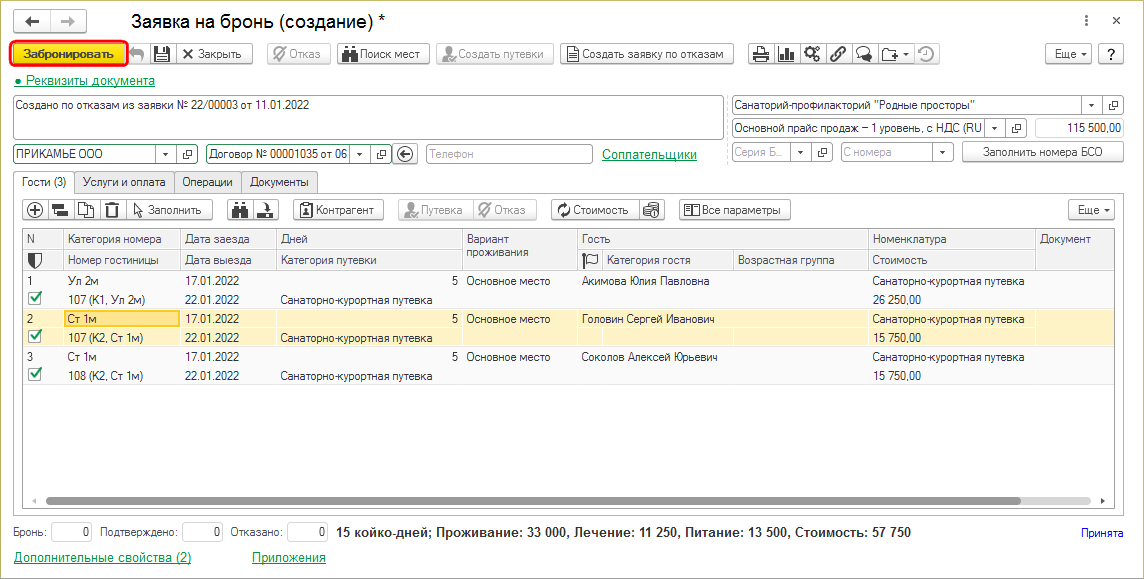This screenshot has width=1144, height=579.
Task: Open reports via the bar chart icon
Action: 786,54
